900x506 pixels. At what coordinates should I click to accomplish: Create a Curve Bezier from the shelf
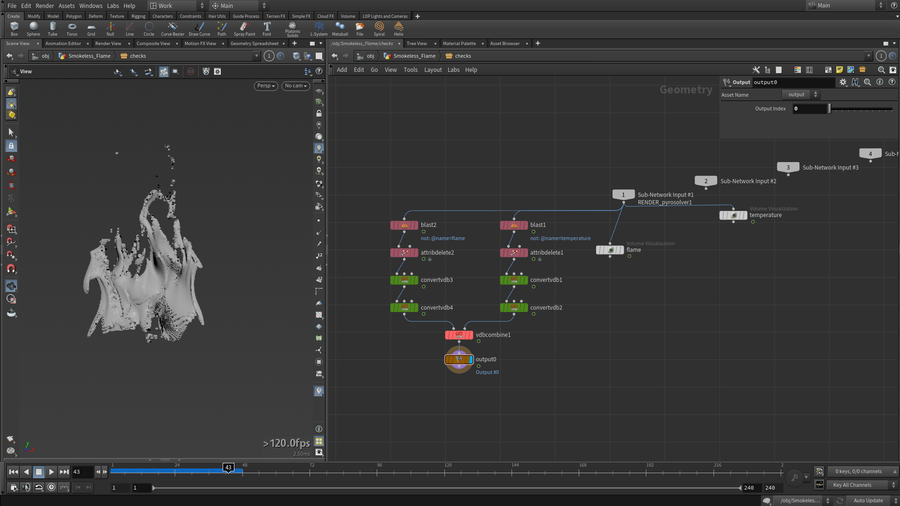[x=171, y=29]
